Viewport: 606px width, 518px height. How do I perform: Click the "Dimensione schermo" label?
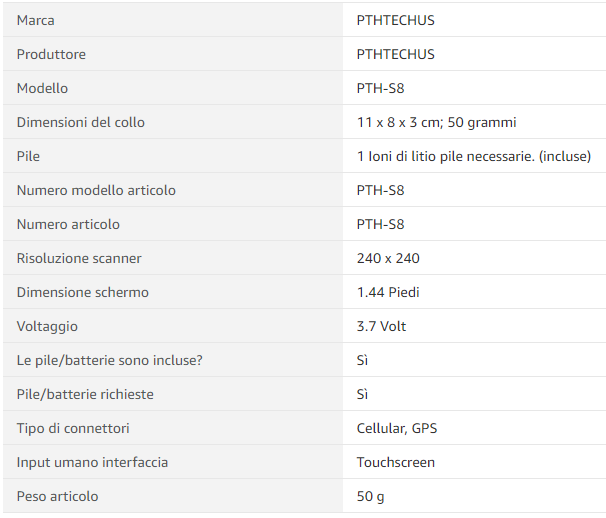click(83, 292)
